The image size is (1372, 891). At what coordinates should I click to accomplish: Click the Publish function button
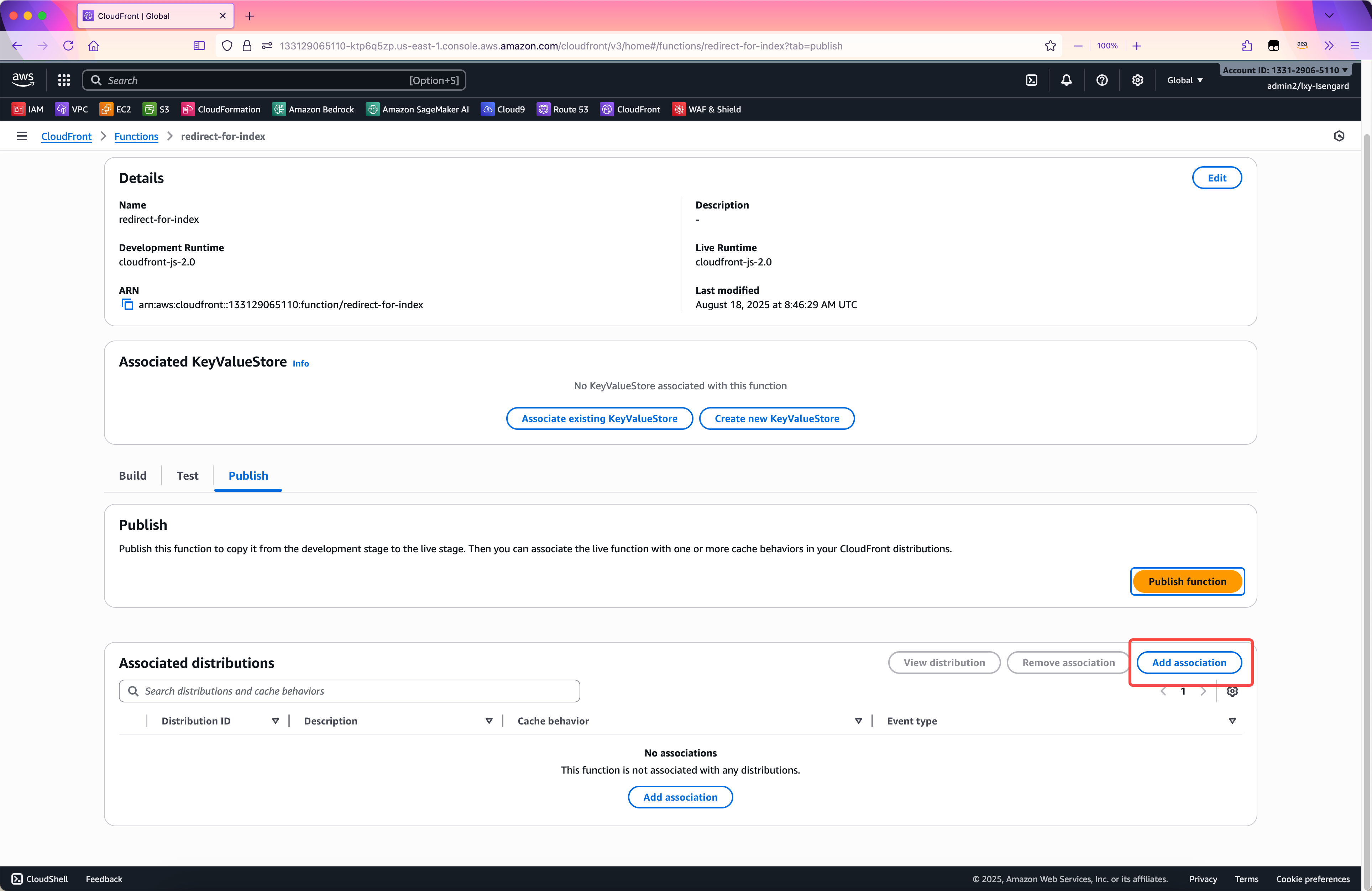pos(1187,581)
